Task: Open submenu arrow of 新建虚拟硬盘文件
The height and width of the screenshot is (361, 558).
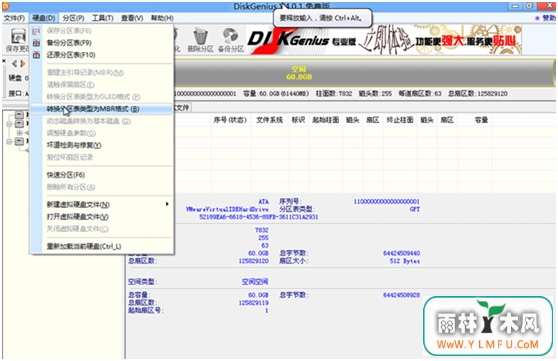Action: pyautogui.click(x=167, y=204)
